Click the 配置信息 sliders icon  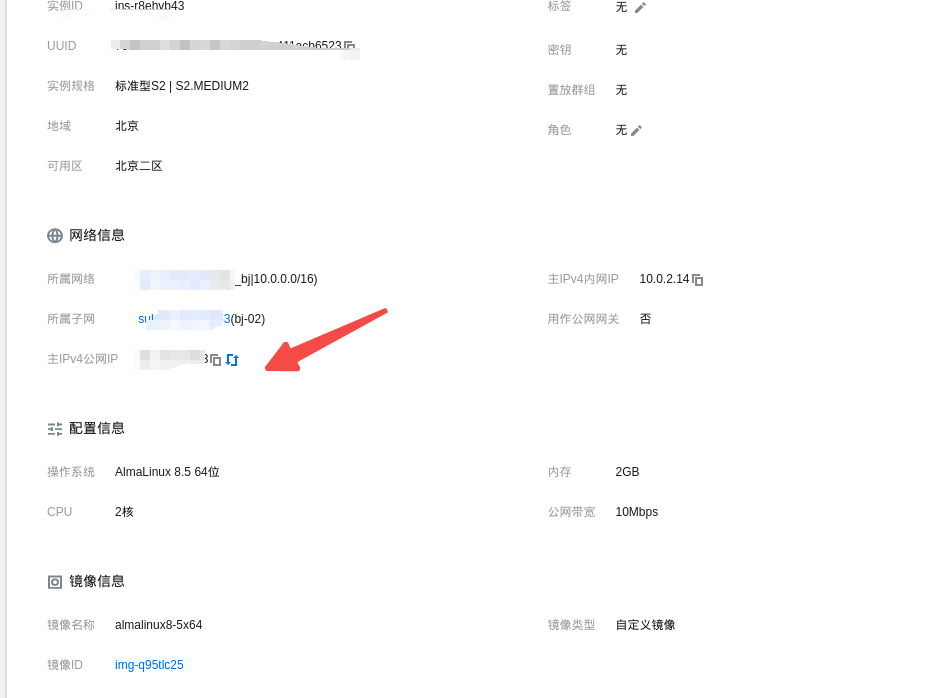click(55, 429)
